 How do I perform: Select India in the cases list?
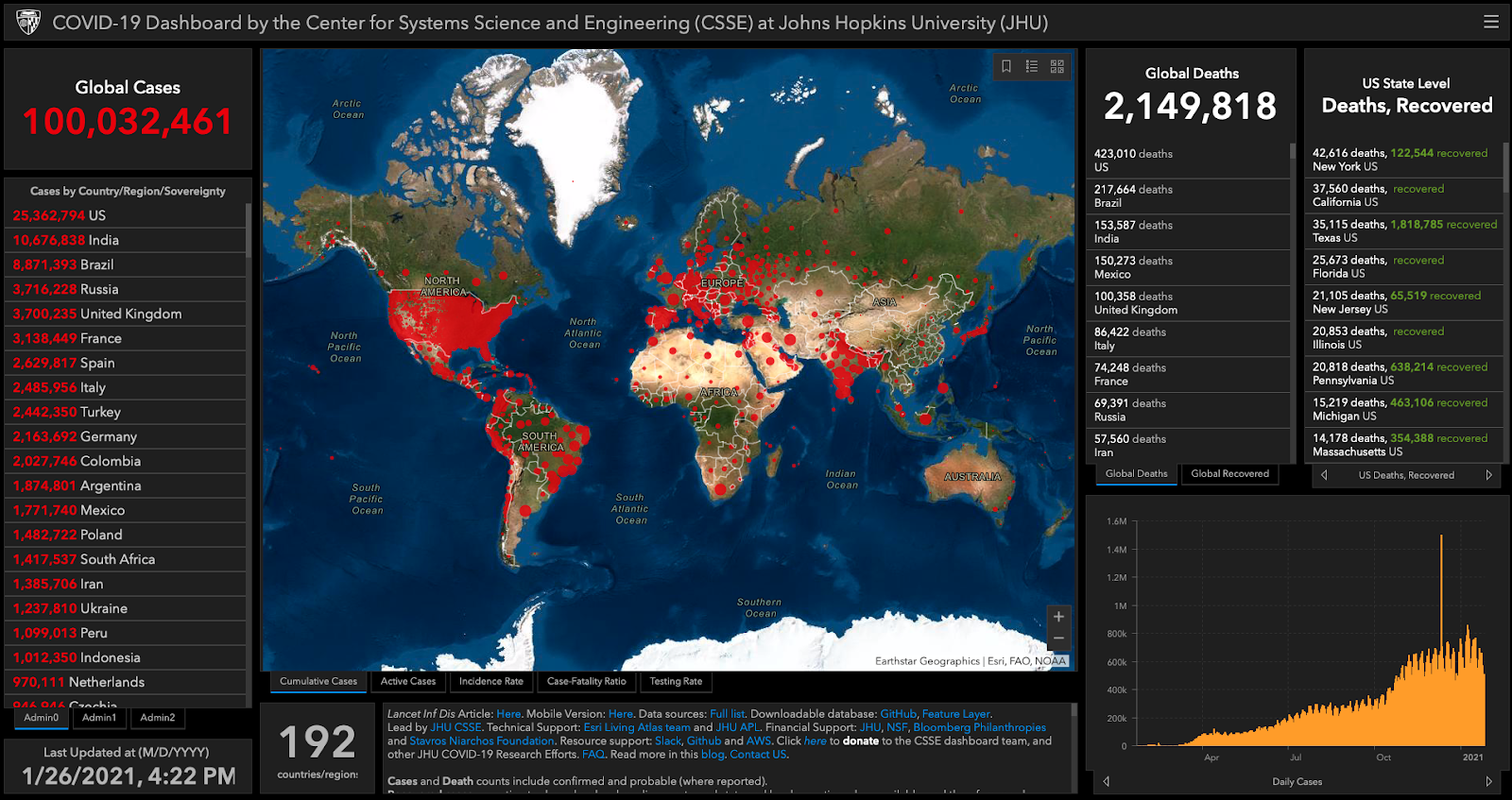(x=126, y=240)
